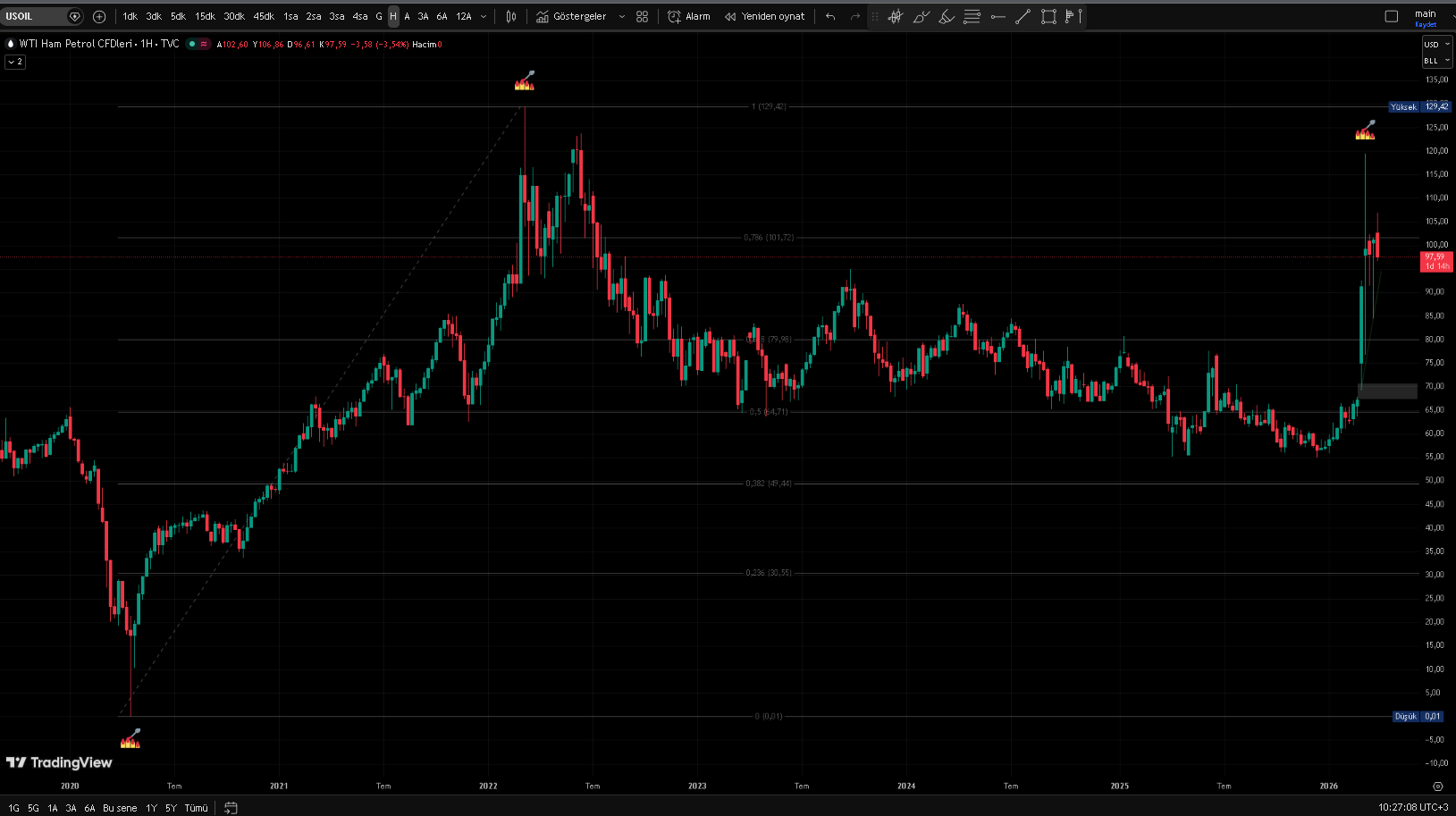Image resolution: width=1456 pixels, height=816 pixels.
Task: Toggle the fullscreen square checkbox icon
Action: point(1391,16)
